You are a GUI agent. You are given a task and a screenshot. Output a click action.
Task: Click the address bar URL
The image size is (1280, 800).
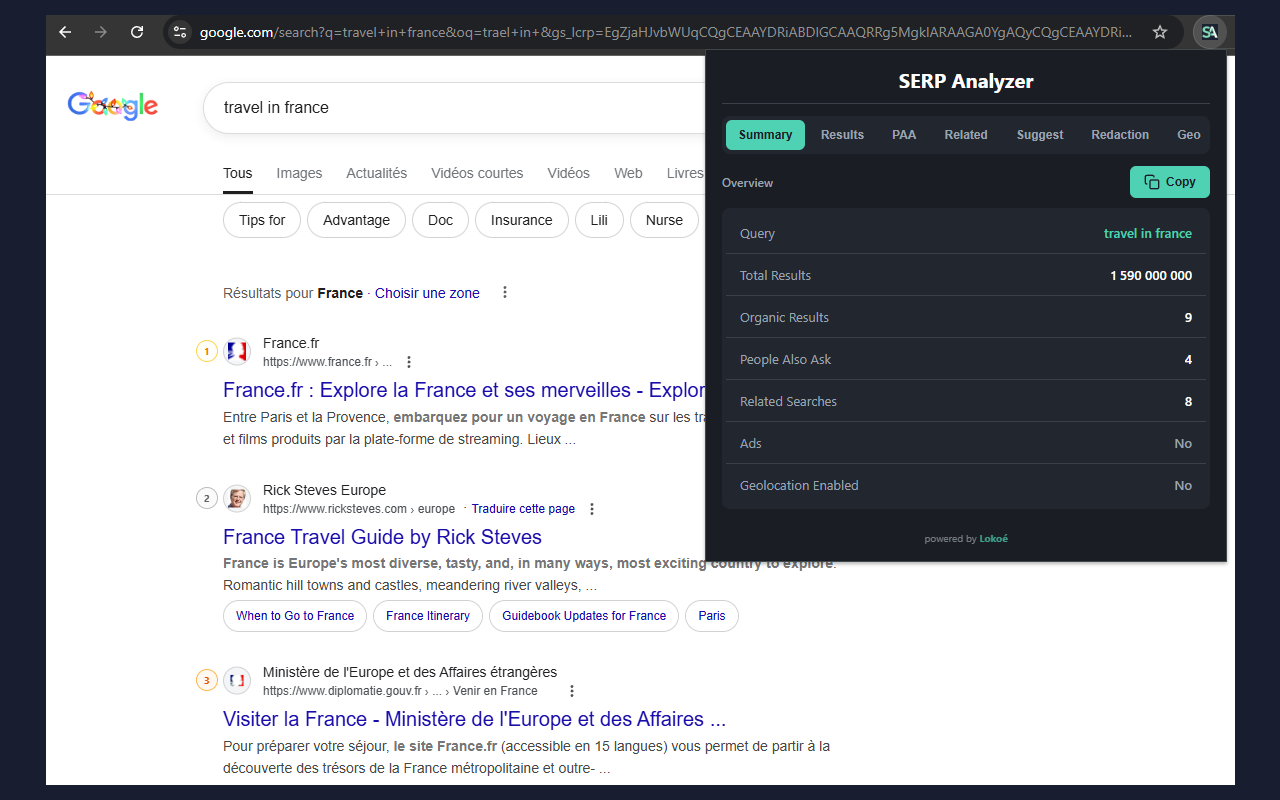(x=665, y=32)
